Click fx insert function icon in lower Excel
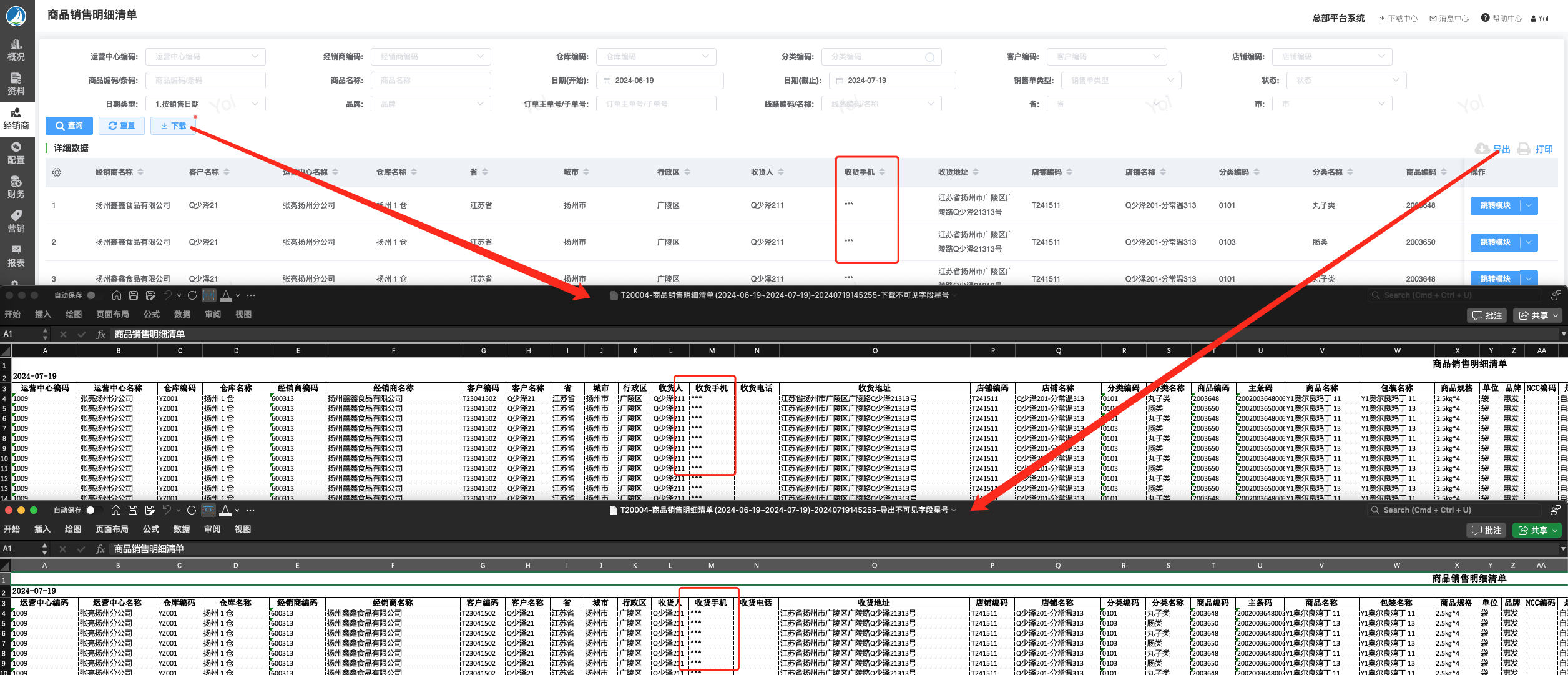This screenshot has width=1568, height=675. (x=100, y=549)
